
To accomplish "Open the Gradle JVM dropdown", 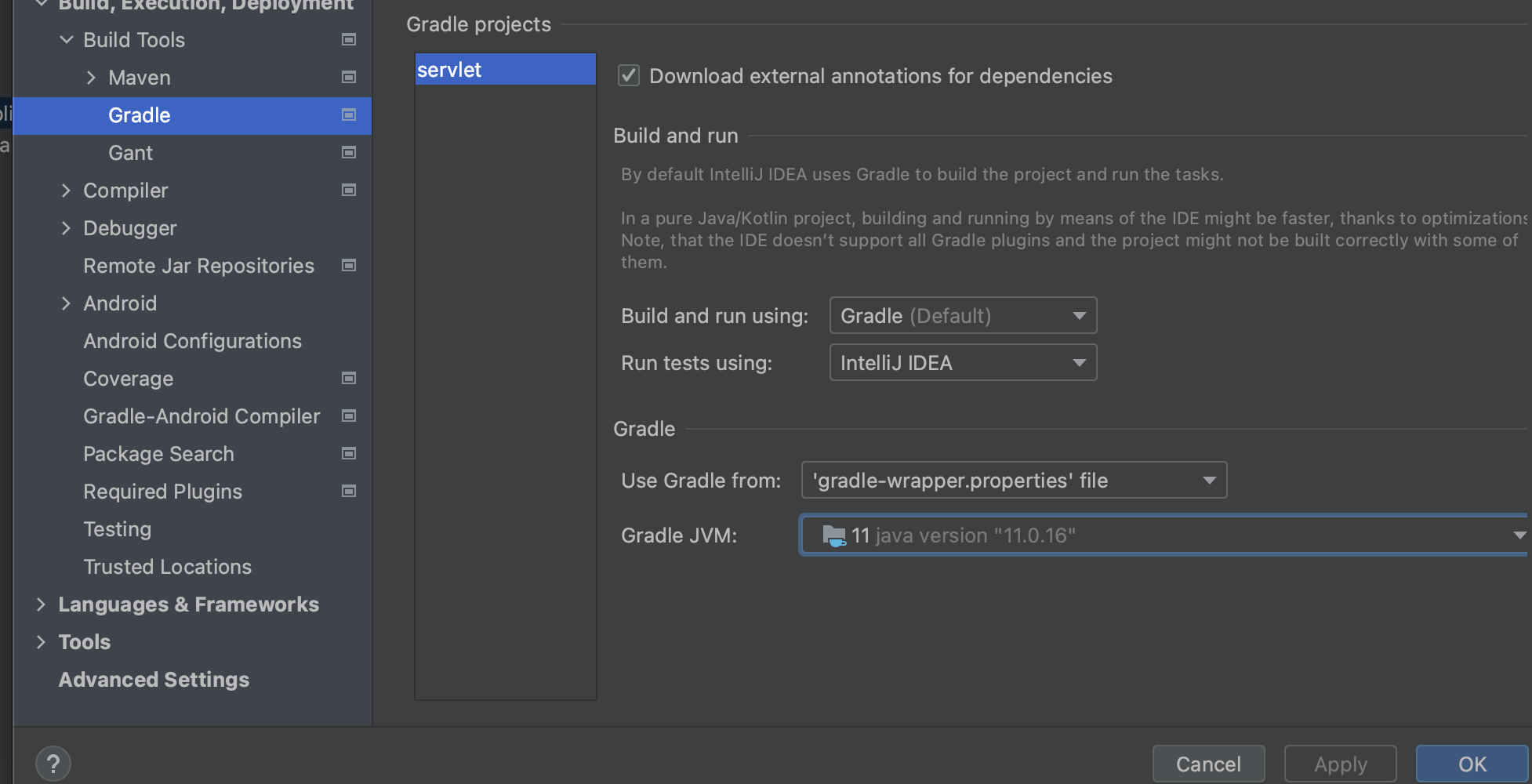I will (x=1165, y=535).
